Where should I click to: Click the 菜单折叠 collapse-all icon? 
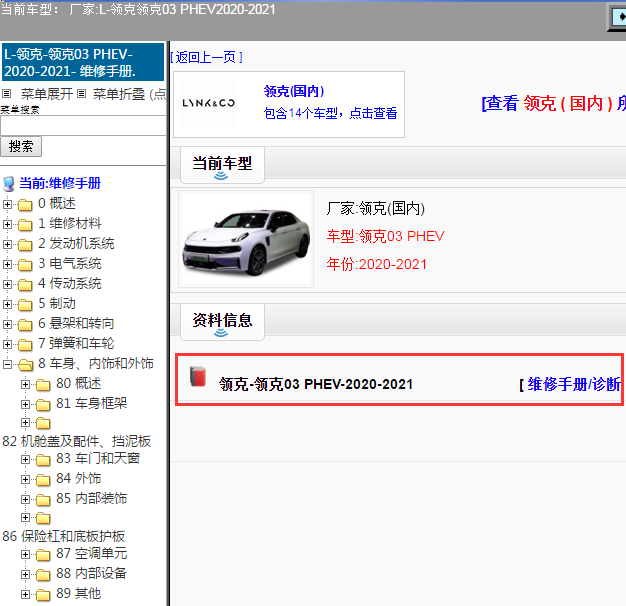coord(81,94)
